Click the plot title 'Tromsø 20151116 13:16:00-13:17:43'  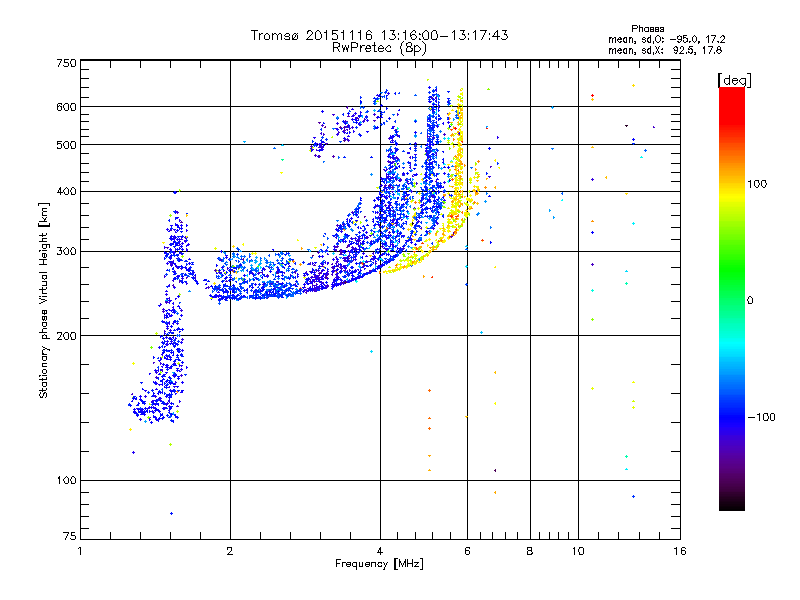379,35
